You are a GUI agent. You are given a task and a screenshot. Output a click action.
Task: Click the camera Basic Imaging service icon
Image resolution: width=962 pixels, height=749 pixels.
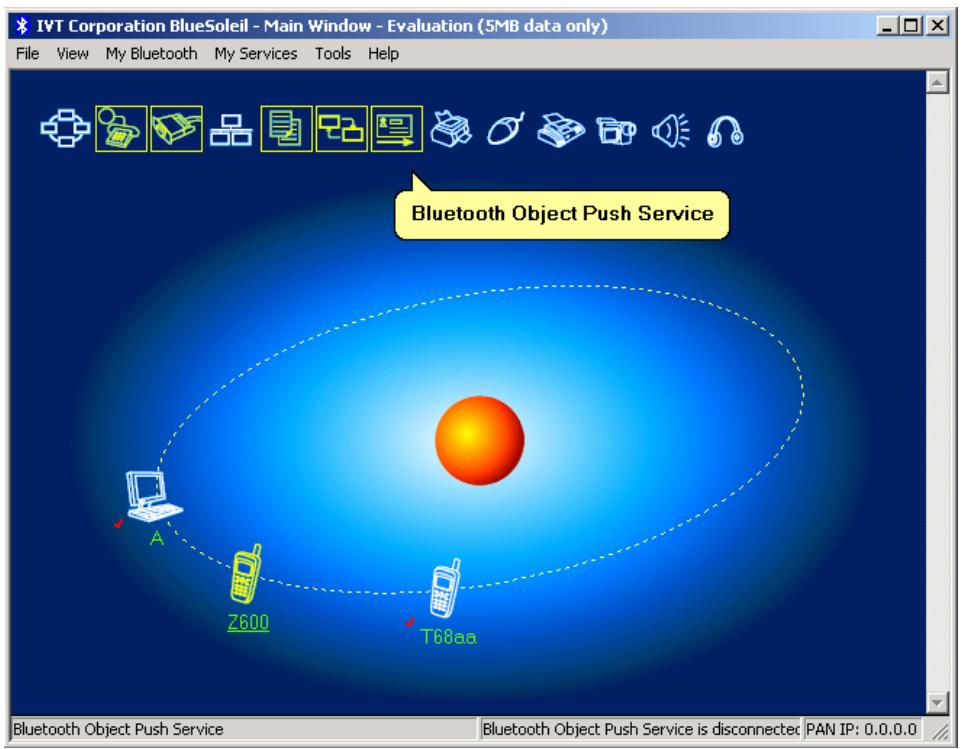pyautogui.click(x=616, y=131)
